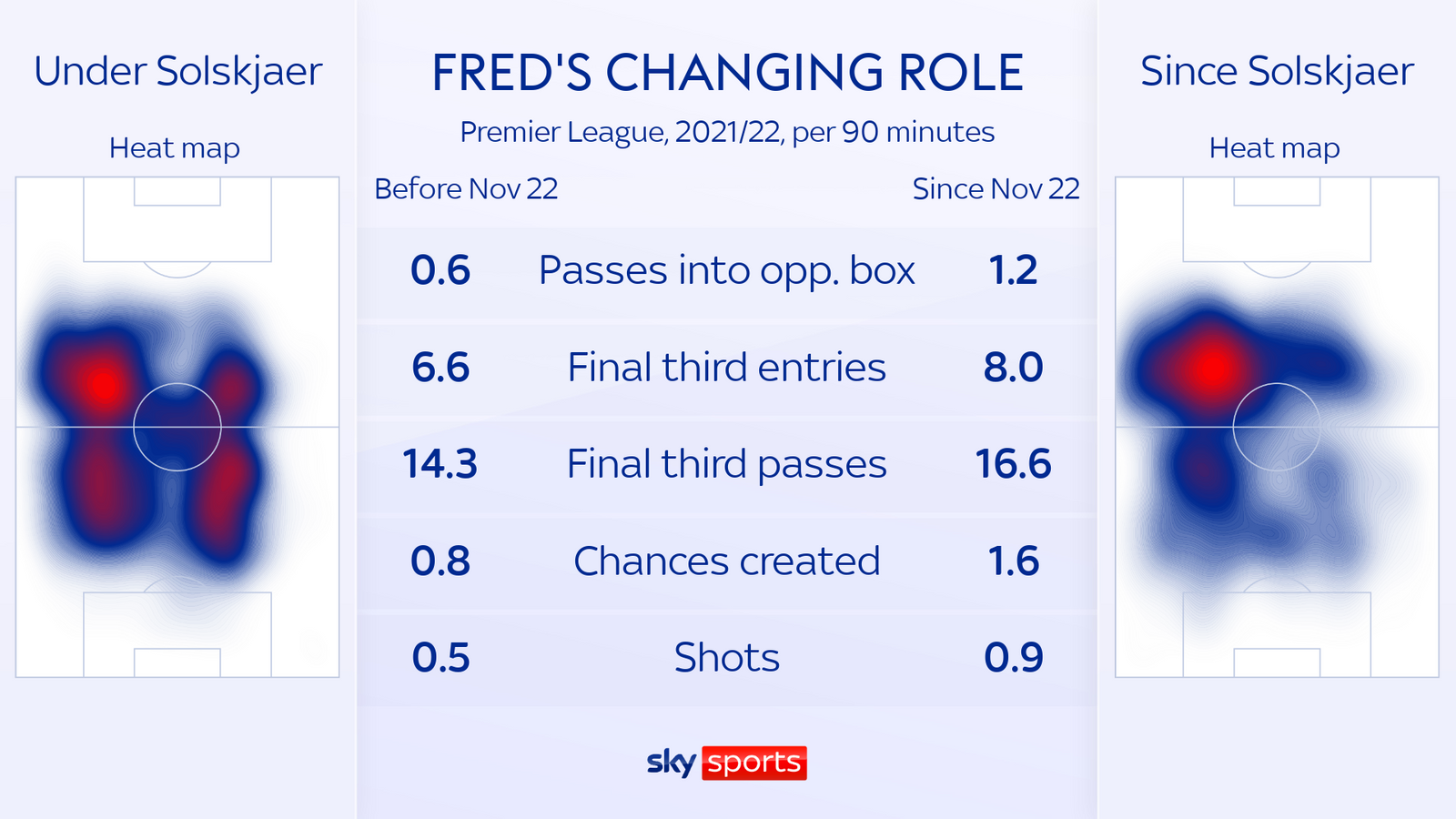
Task: Click the top goal box on left pitch
Action: [x=177, y=191]
